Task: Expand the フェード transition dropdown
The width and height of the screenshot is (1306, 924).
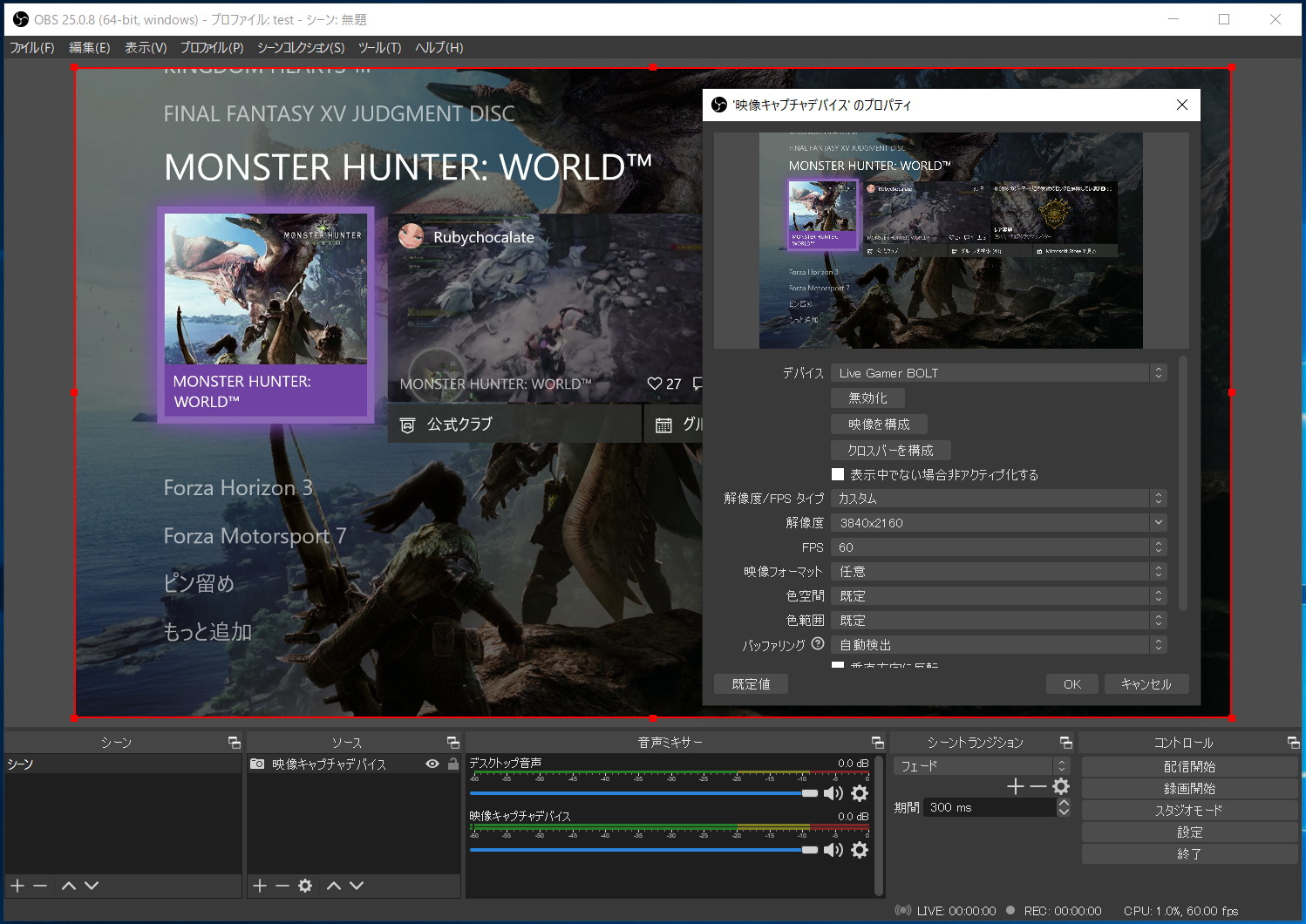Action: coord(982,766)
